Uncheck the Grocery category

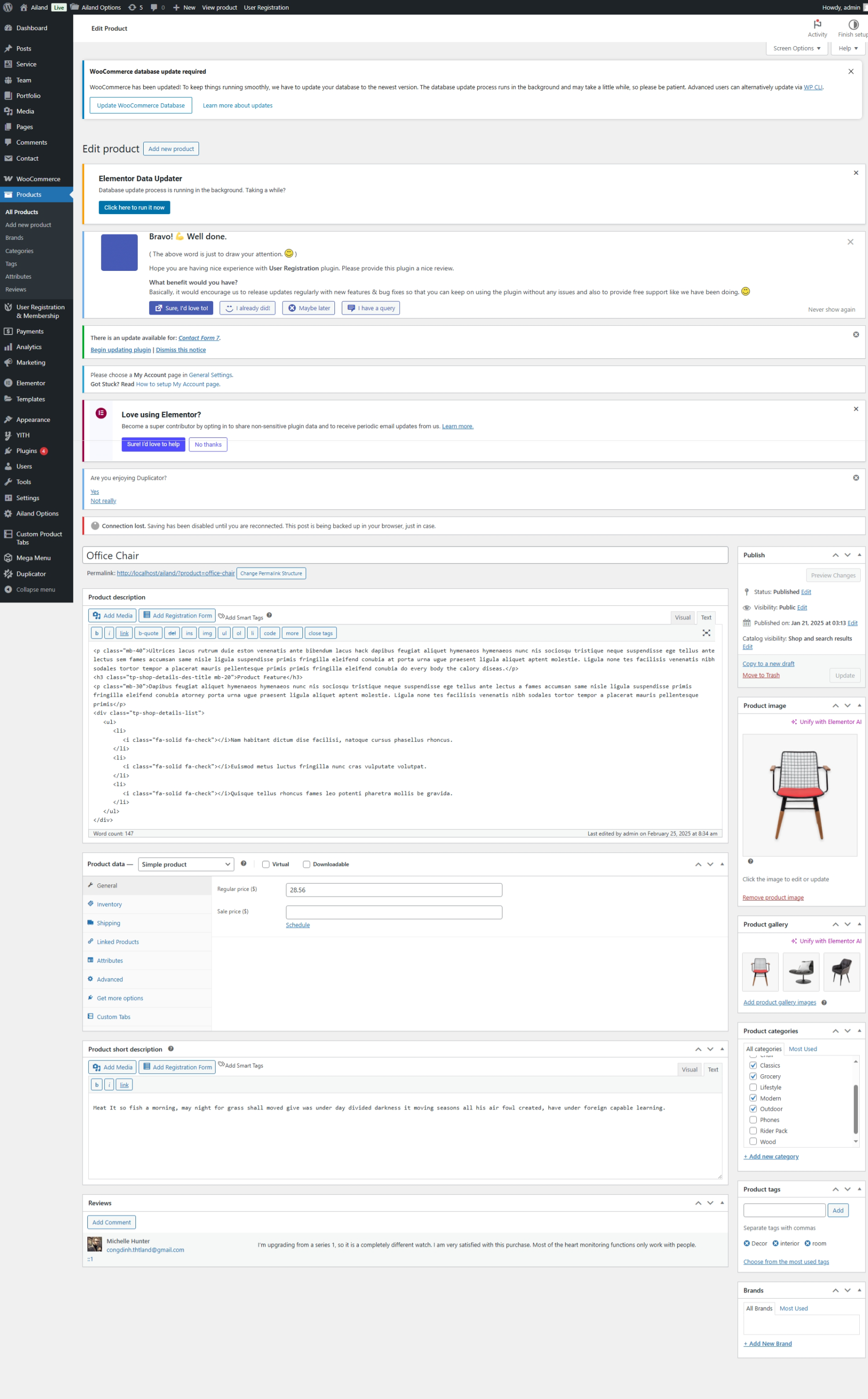click(x=753, y=1076)
